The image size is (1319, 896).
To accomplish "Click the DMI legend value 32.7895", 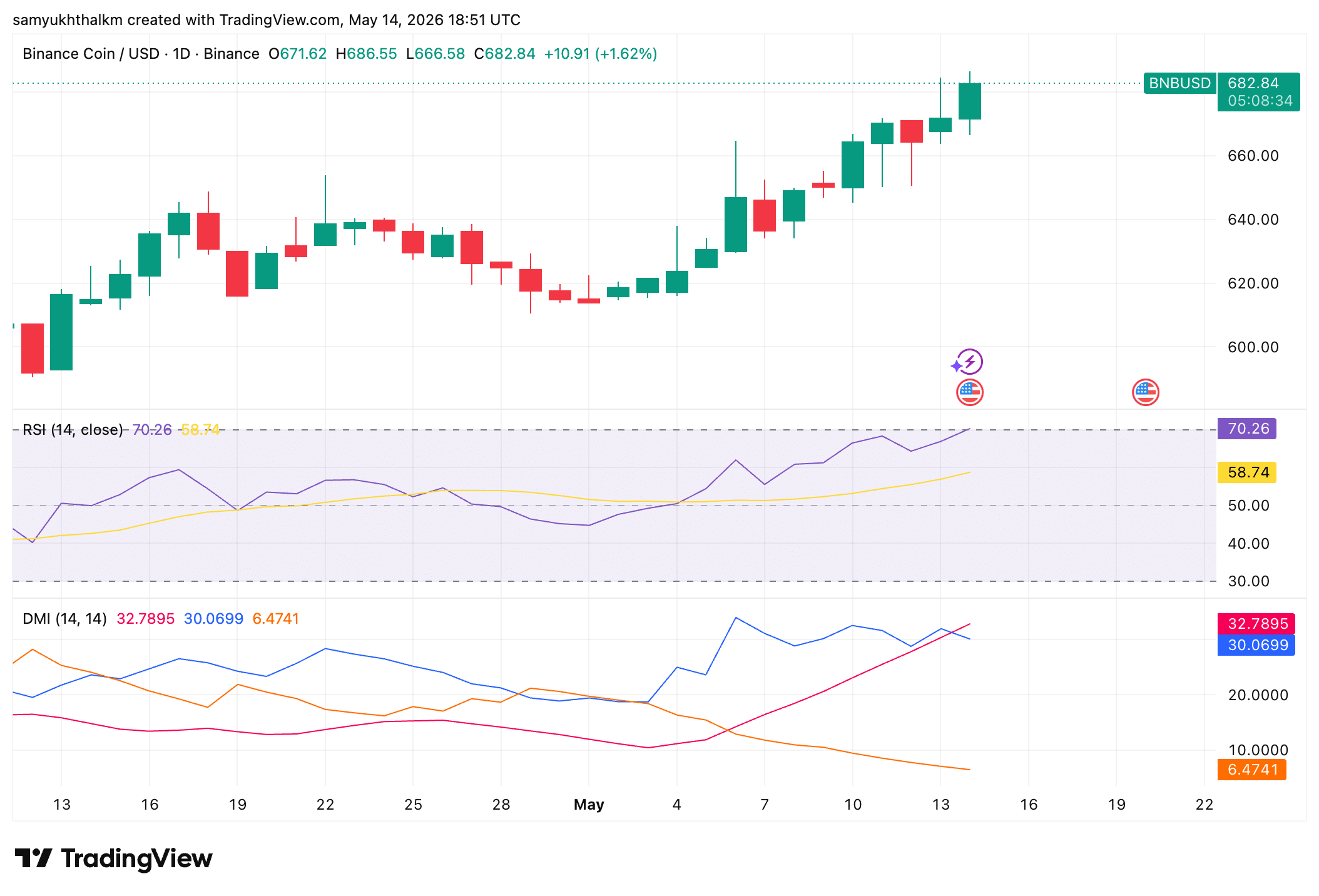I will click(x=146, y=619).
